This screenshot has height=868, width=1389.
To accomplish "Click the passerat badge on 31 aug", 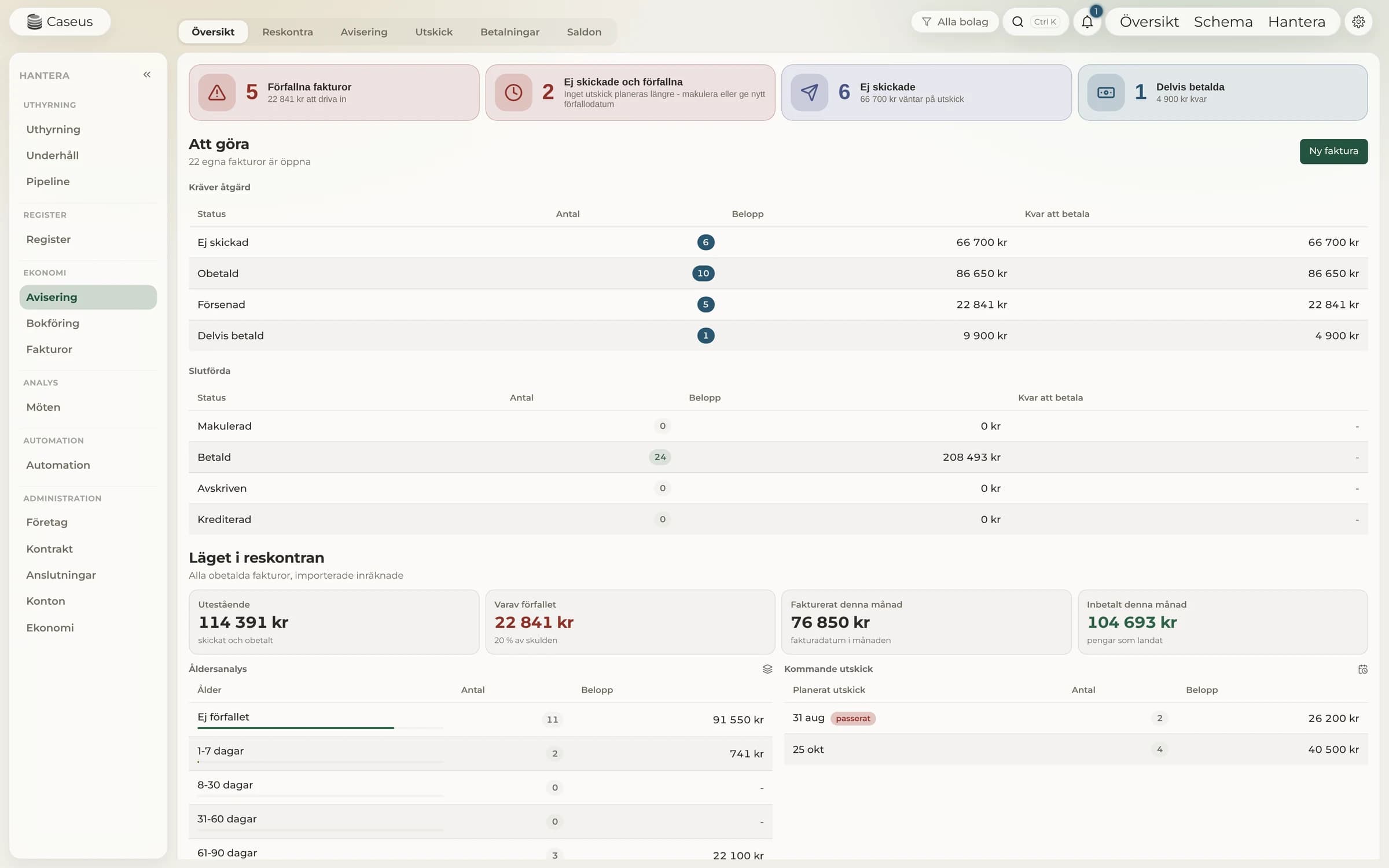I will 852,718.
